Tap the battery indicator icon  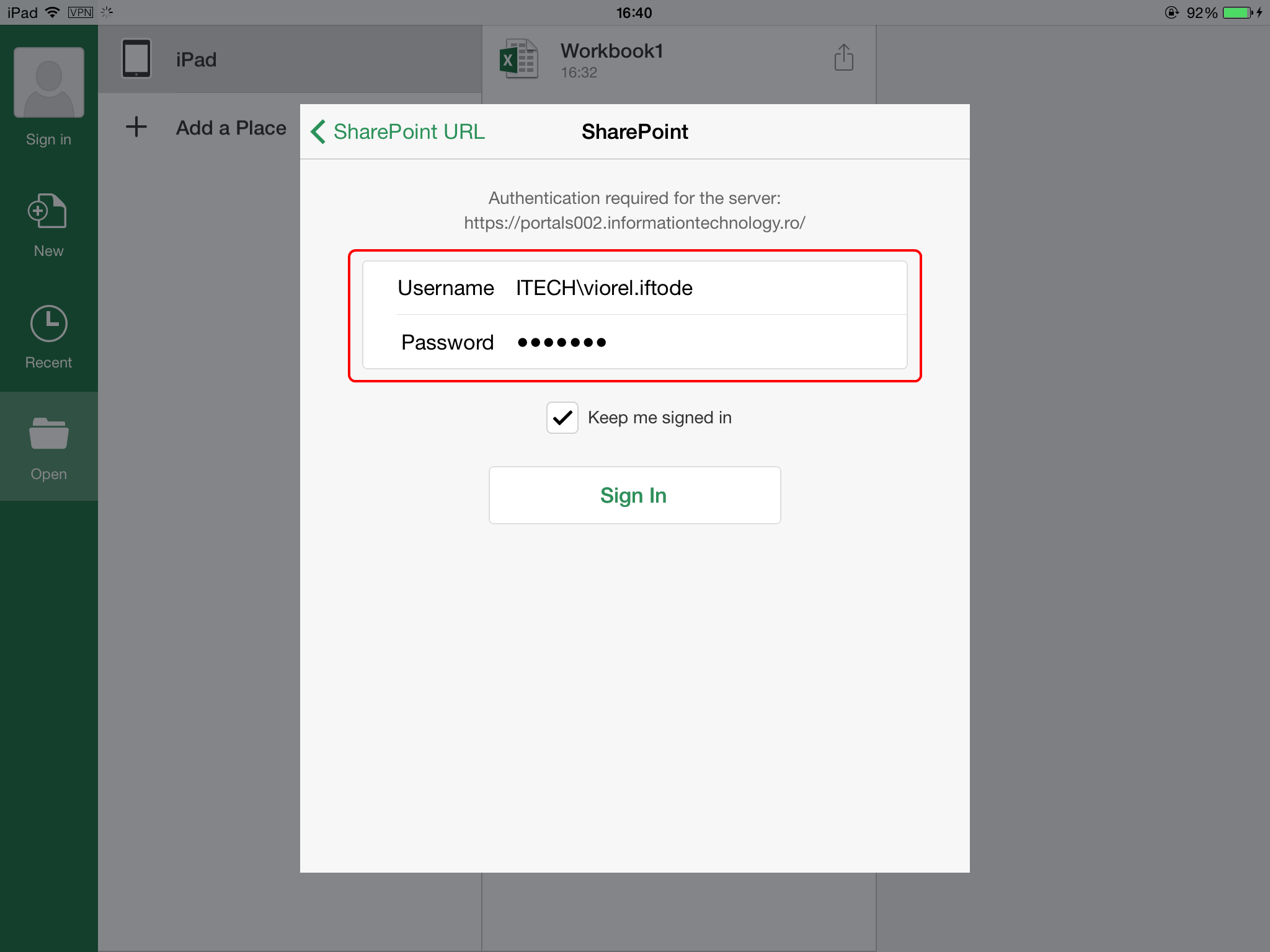coord(1238,12)
